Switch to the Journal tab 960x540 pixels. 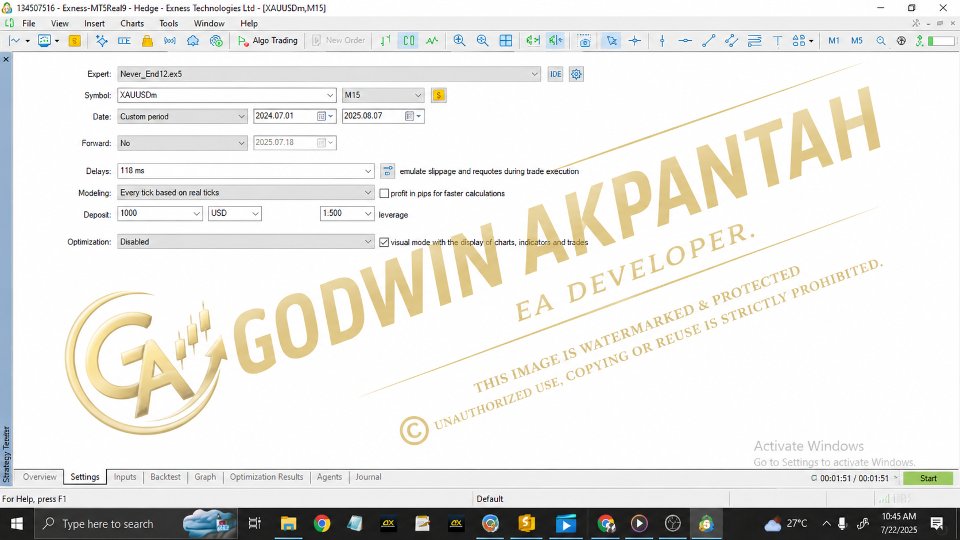coord(368,477)
